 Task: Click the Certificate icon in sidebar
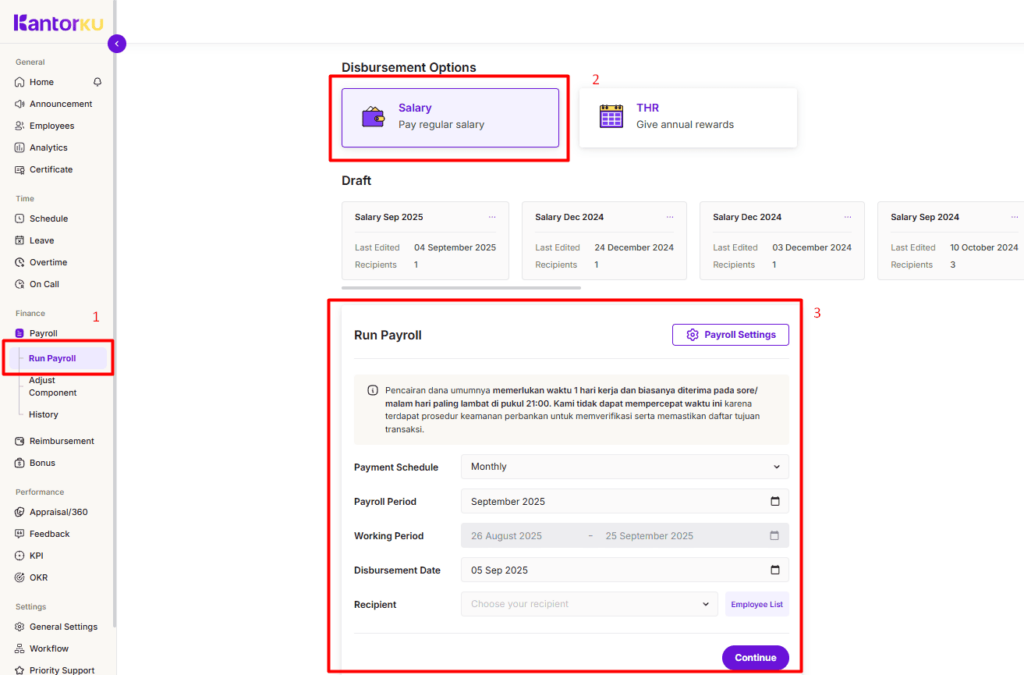point(20,170)
